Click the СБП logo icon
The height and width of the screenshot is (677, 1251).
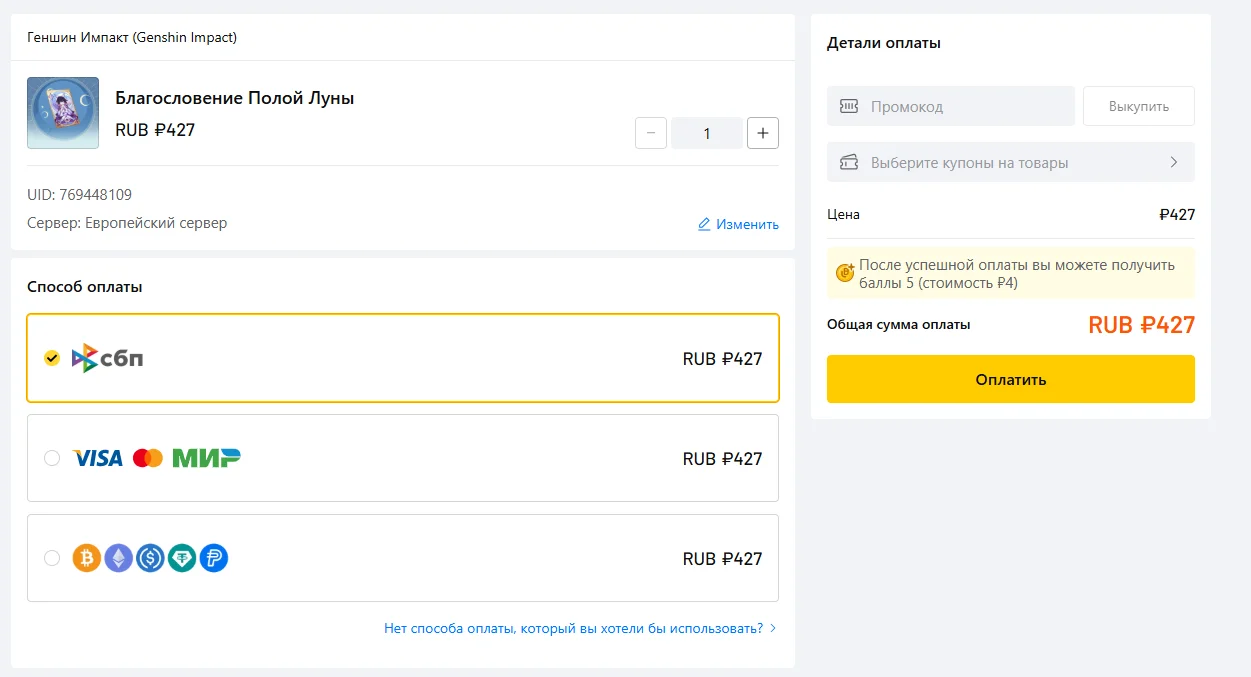[x=108, y=358]
